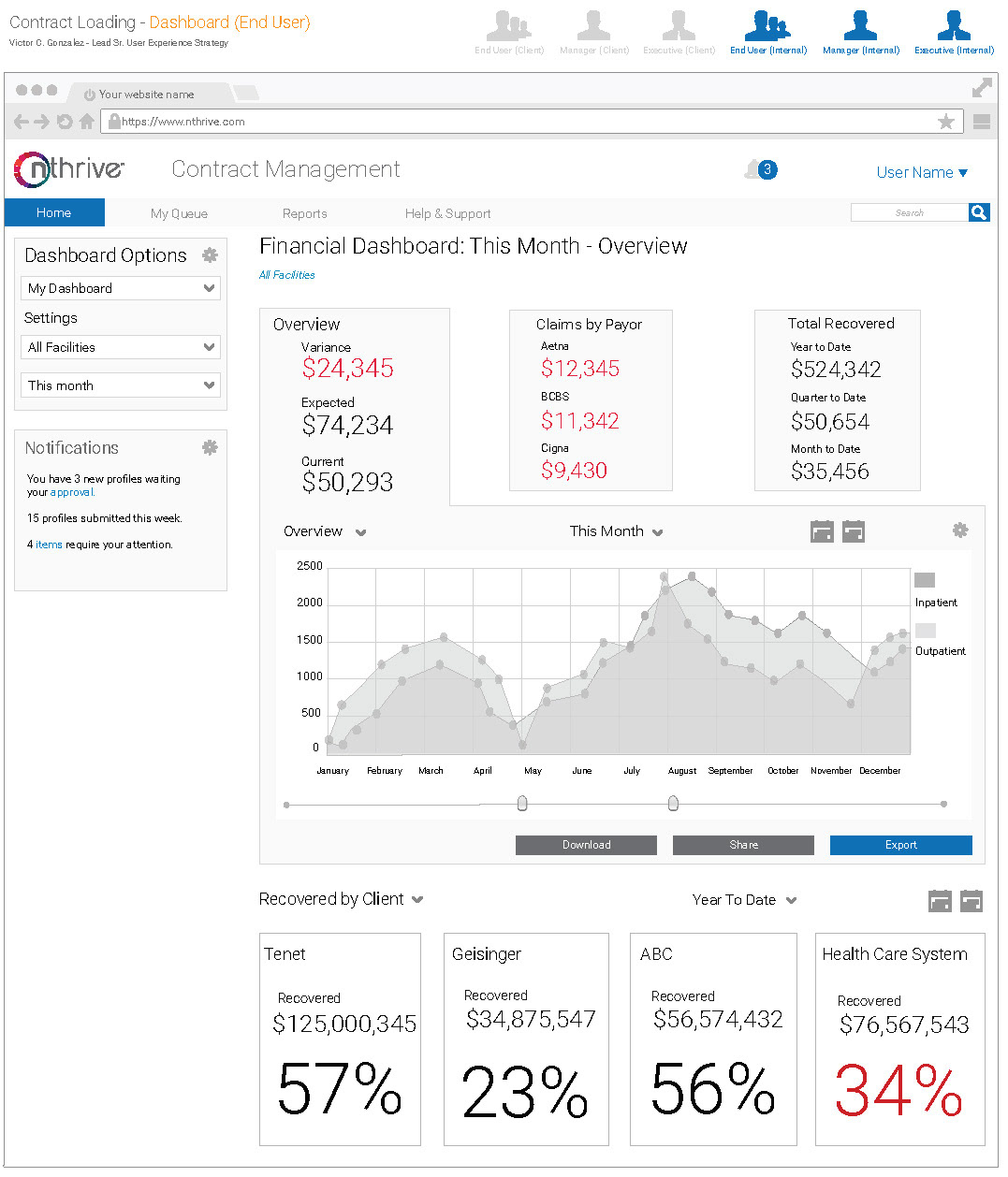Expand the All Facilities dropdown
This screenshot has width=1008, height=1177.
pos(120,347)
